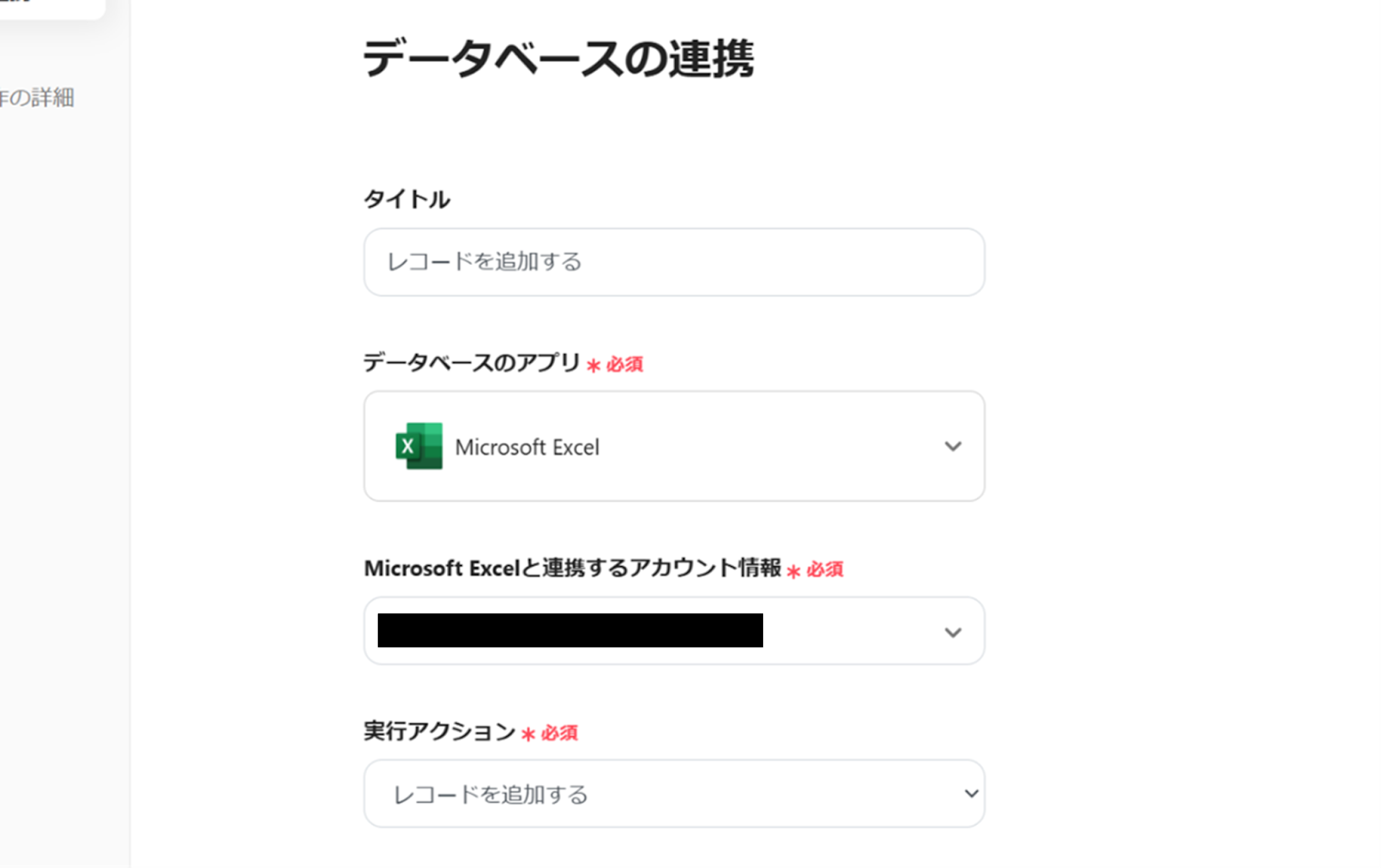Viewport: 1381px width, 868px height.
Task: Click 必須 marker beside 実行アクション
Action: 559,733
